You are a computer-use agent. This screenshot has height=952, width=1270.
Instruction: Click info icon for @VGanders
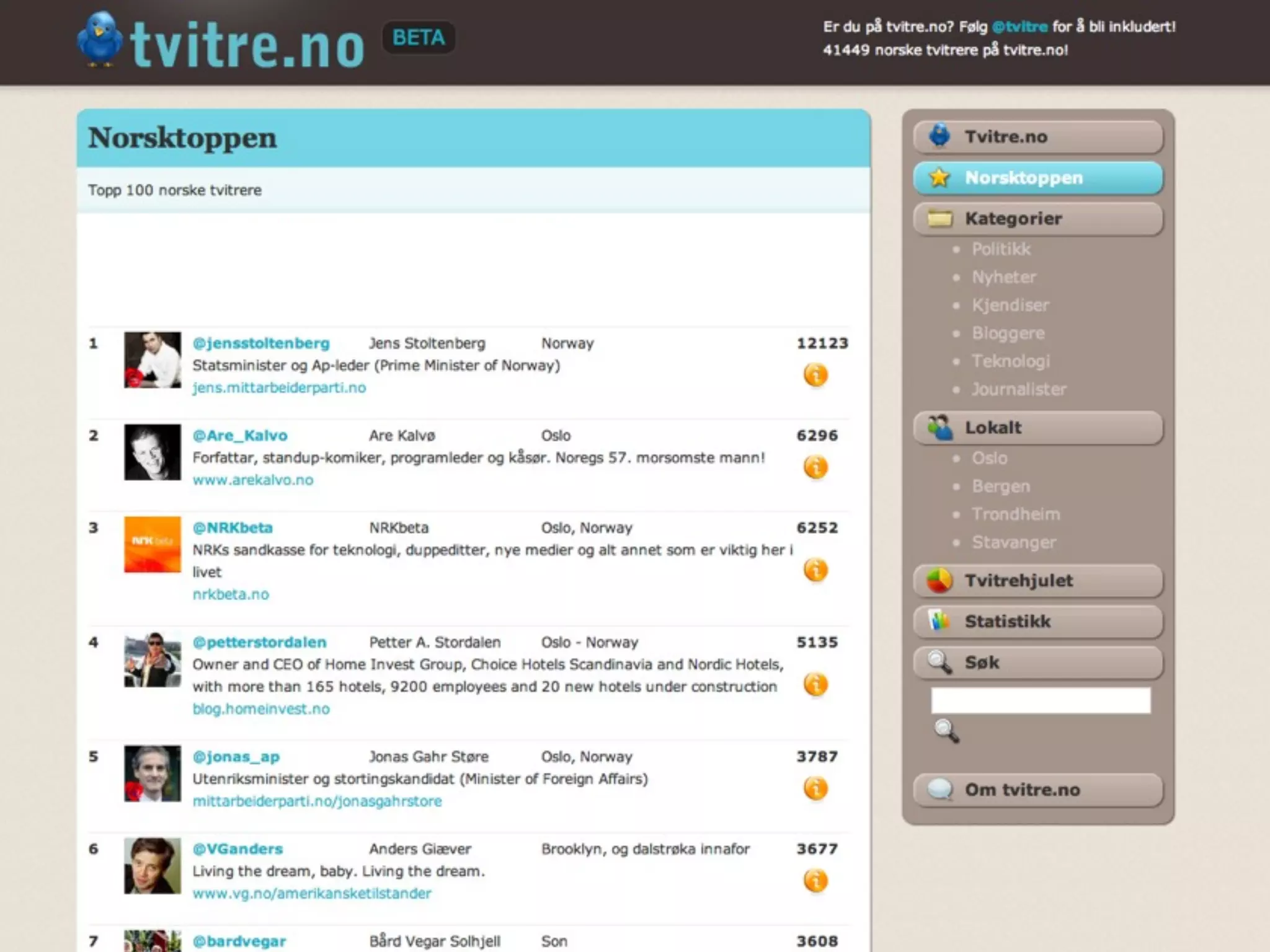point(815,881)
